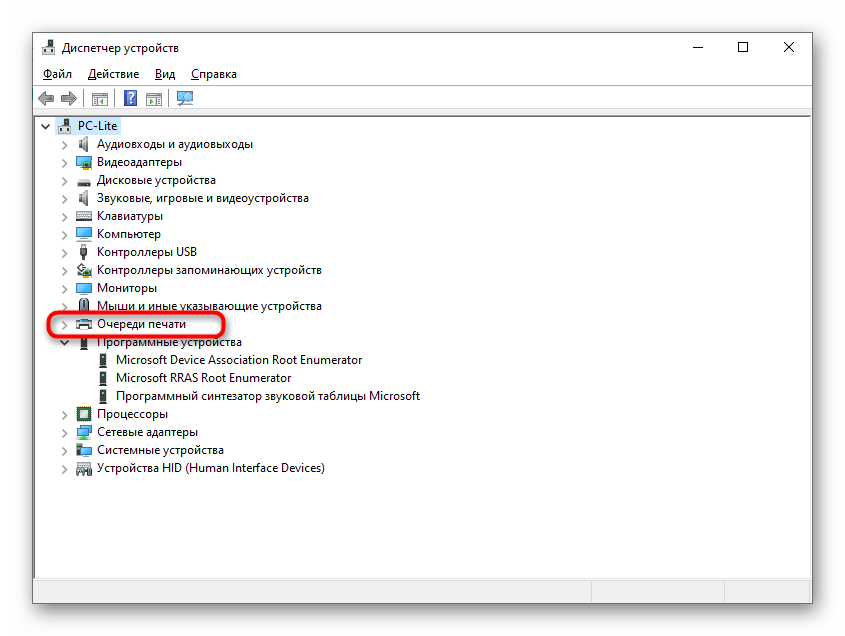Collapse the PC-Lite root node
845x636 pixels.
click(x=46, y=126)
